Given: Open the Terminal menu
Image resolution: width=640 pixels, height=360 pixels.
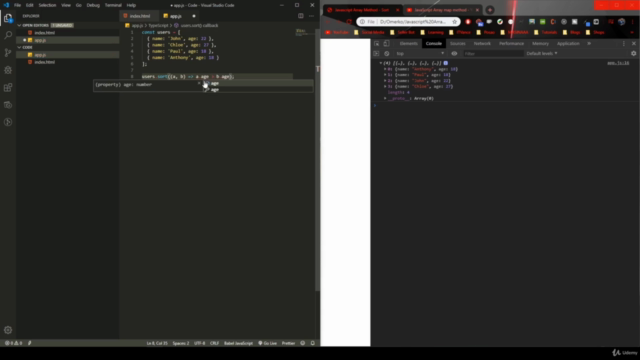Looking at the screenshot, I should click(113, 5).
